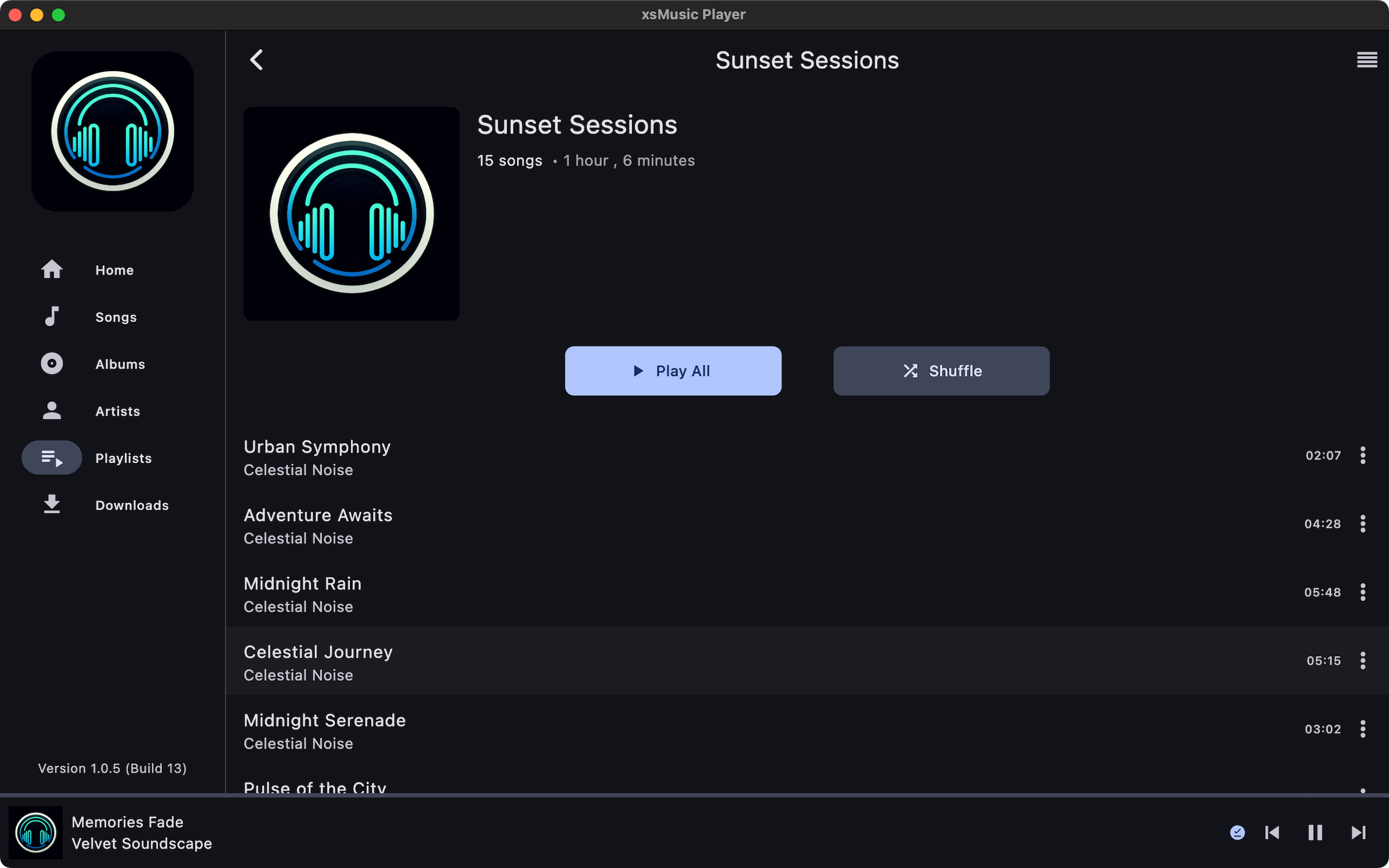Open options menu for Urban Symphony
Screen dimensions: 1389x868
1363,455
